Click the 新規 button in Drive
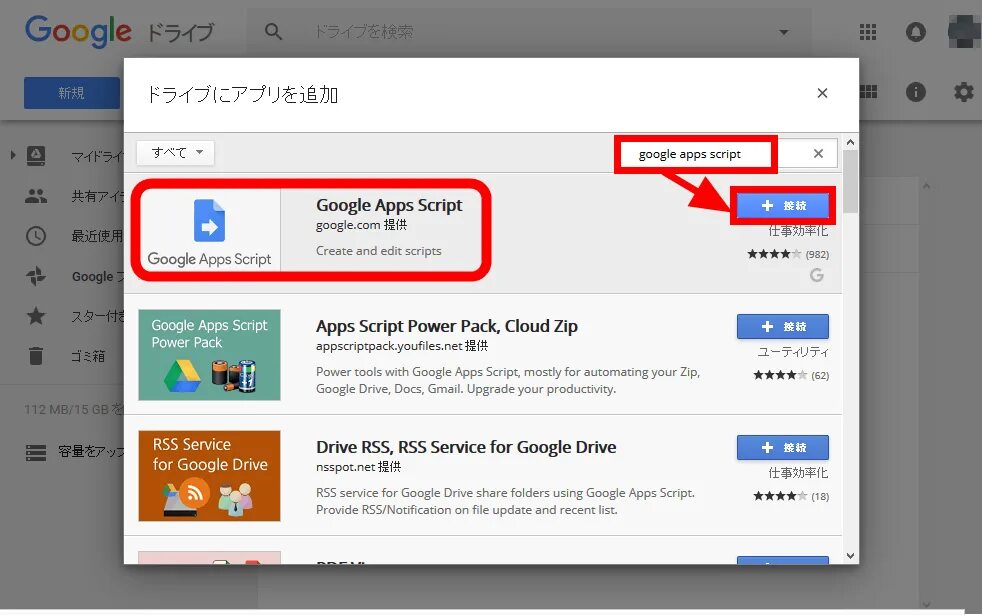The height and width of the screenshot is (615, 982). click(72, 93)
